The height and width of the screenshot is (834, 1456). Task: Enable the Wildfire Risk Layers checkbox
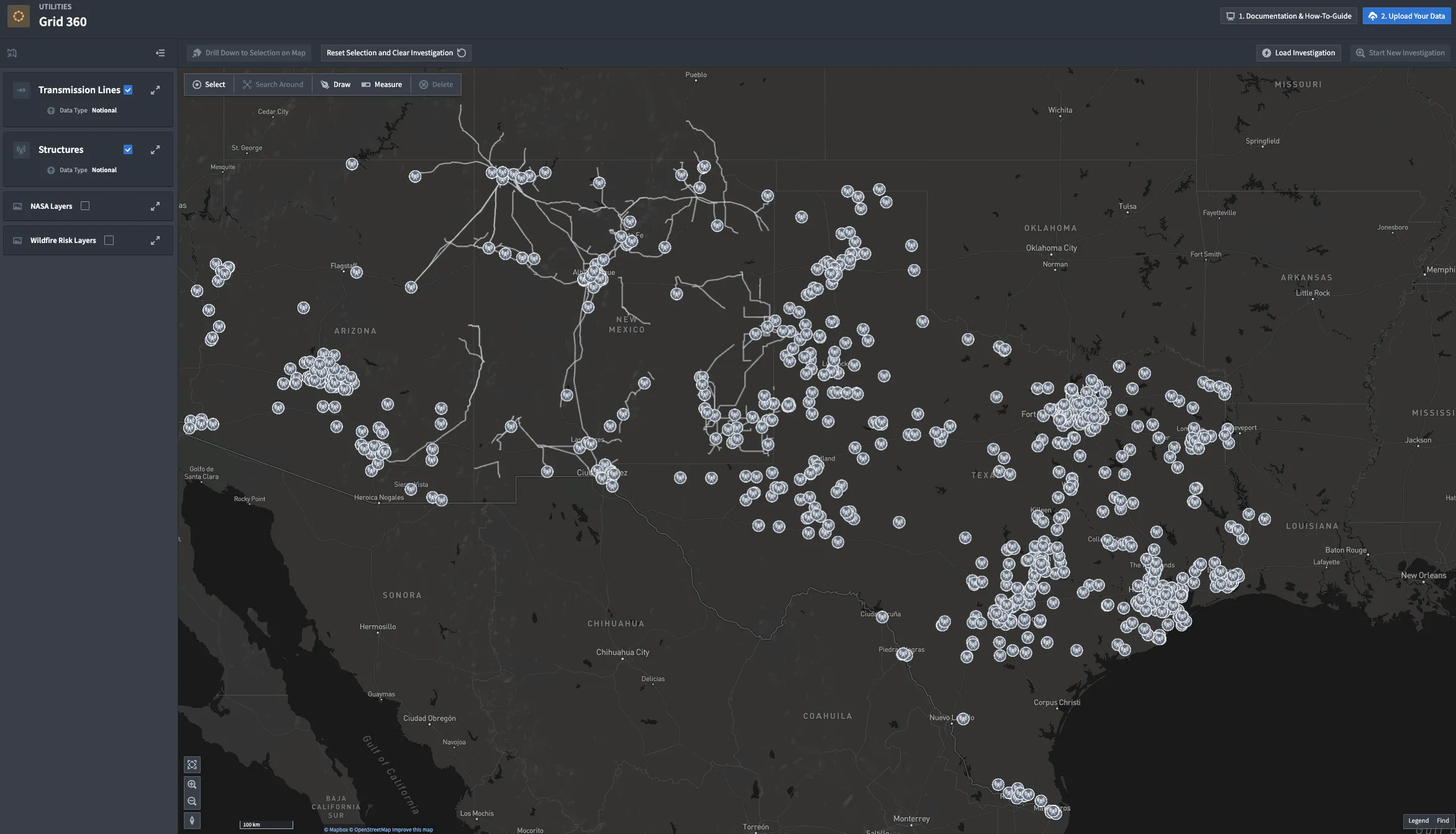(x=109, y=240)
